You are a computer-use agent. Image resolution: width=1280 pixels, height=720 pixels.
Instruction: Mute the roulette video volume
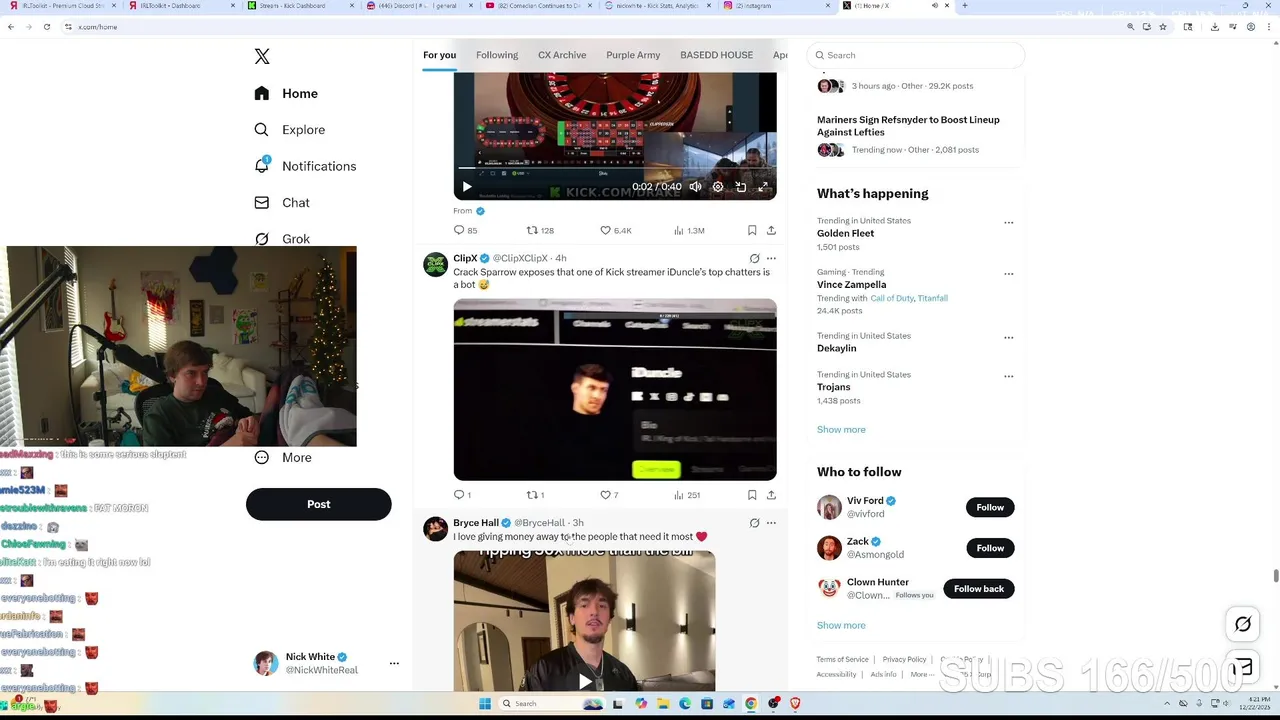(695, 187)
